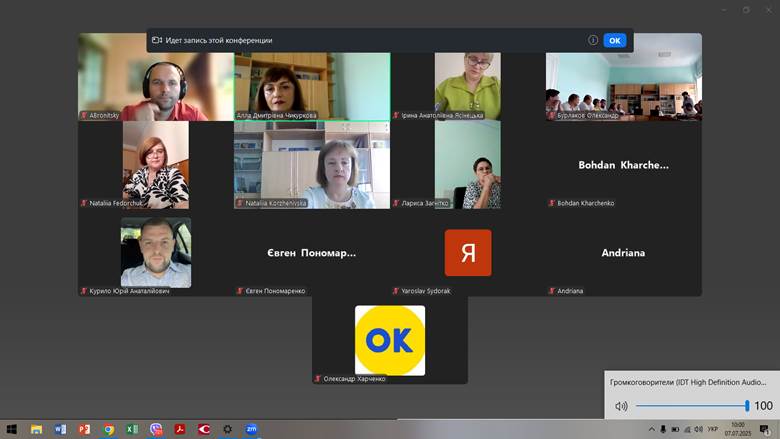
Task: Click OK on the recording notice banner
Action: point(614,41)
